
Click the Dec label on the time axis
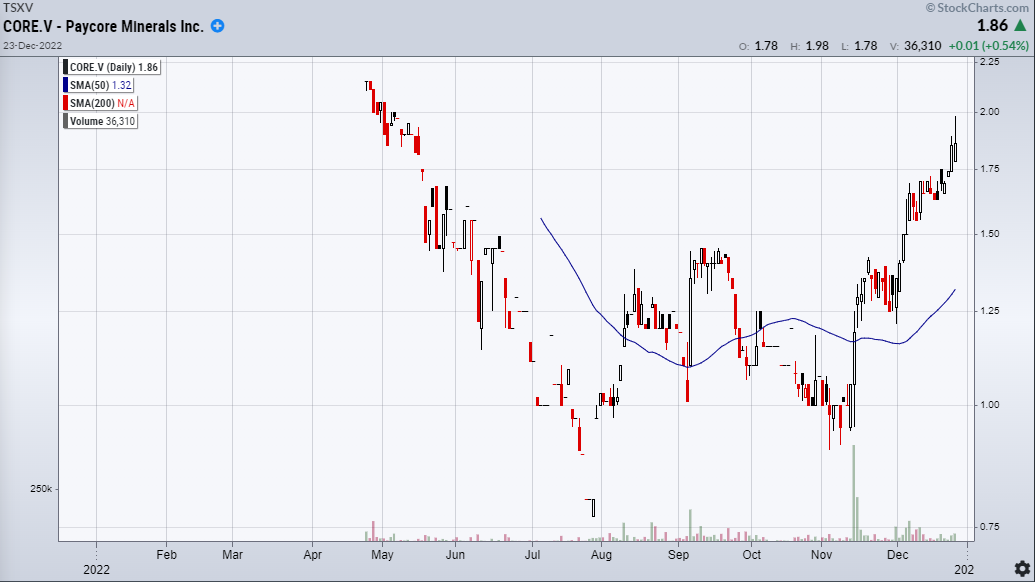click(897, 555)
